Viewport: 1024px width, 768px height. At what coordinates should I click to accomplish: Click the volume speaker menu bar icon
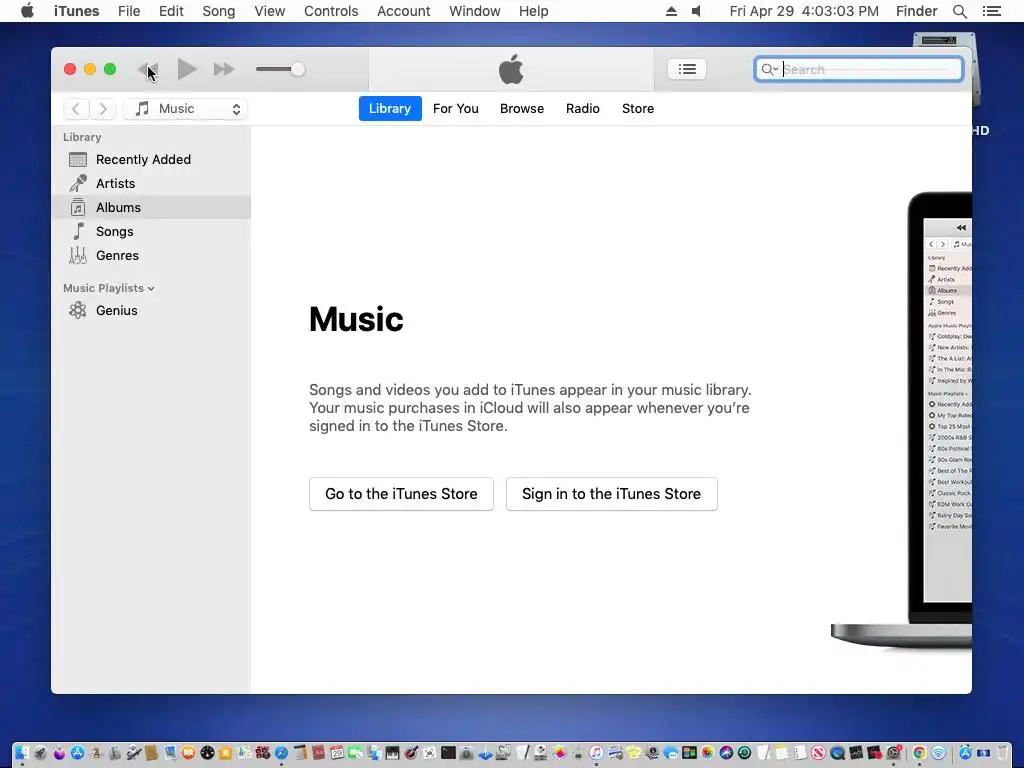(x=696, y=11)
